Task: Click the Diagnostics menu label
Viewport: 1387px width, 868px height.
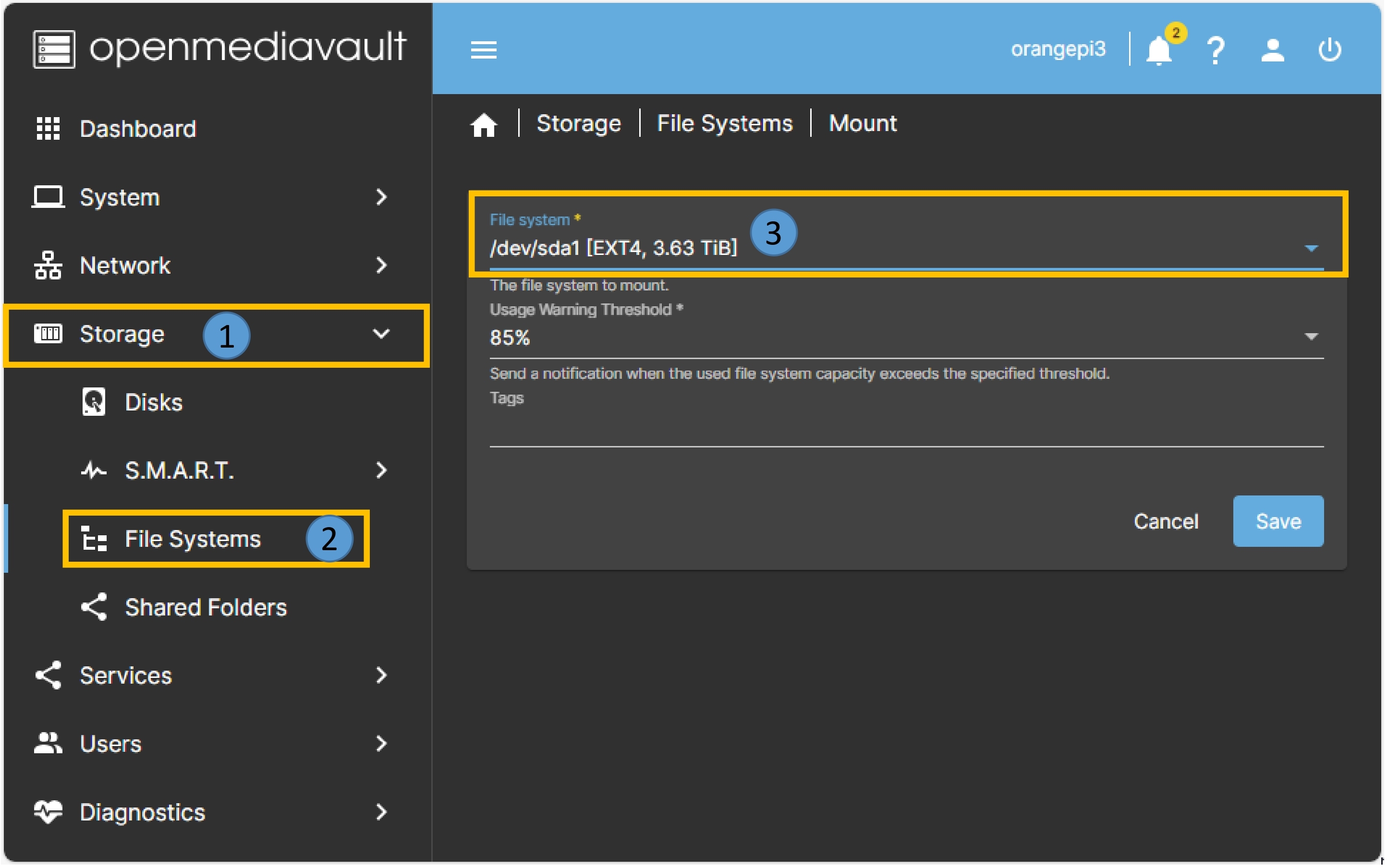Action: point(143,812)
